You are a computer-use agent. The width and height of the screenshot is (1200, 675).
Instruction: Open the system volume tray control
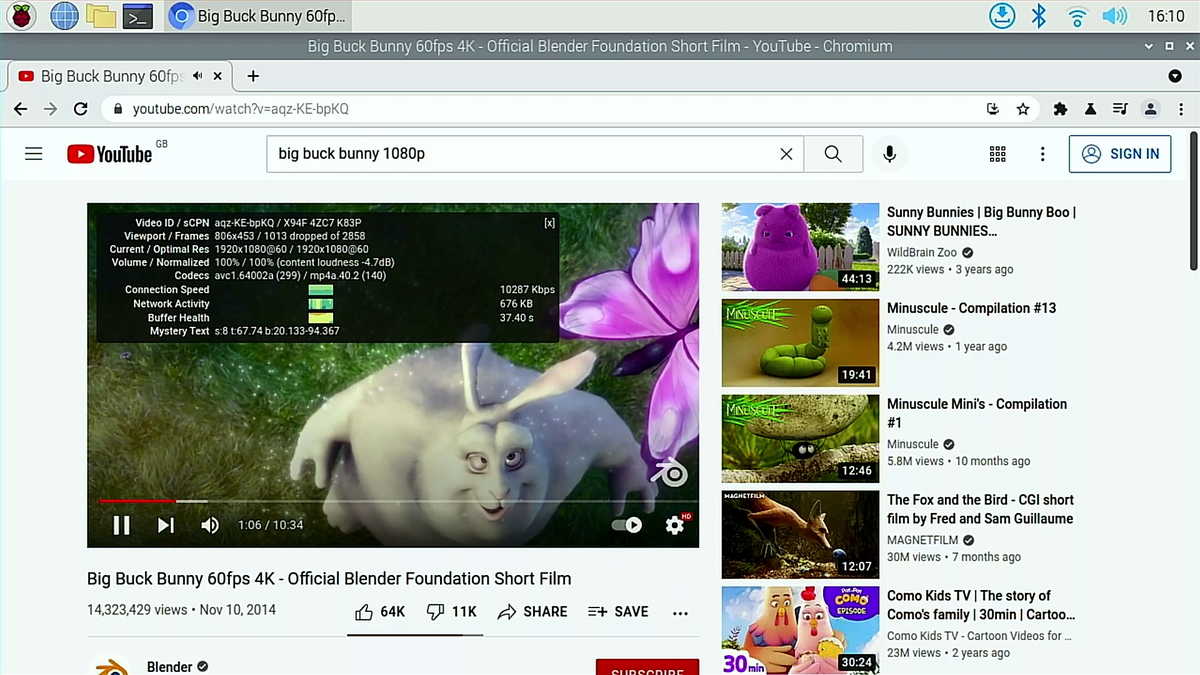(x=1114, y=16)
